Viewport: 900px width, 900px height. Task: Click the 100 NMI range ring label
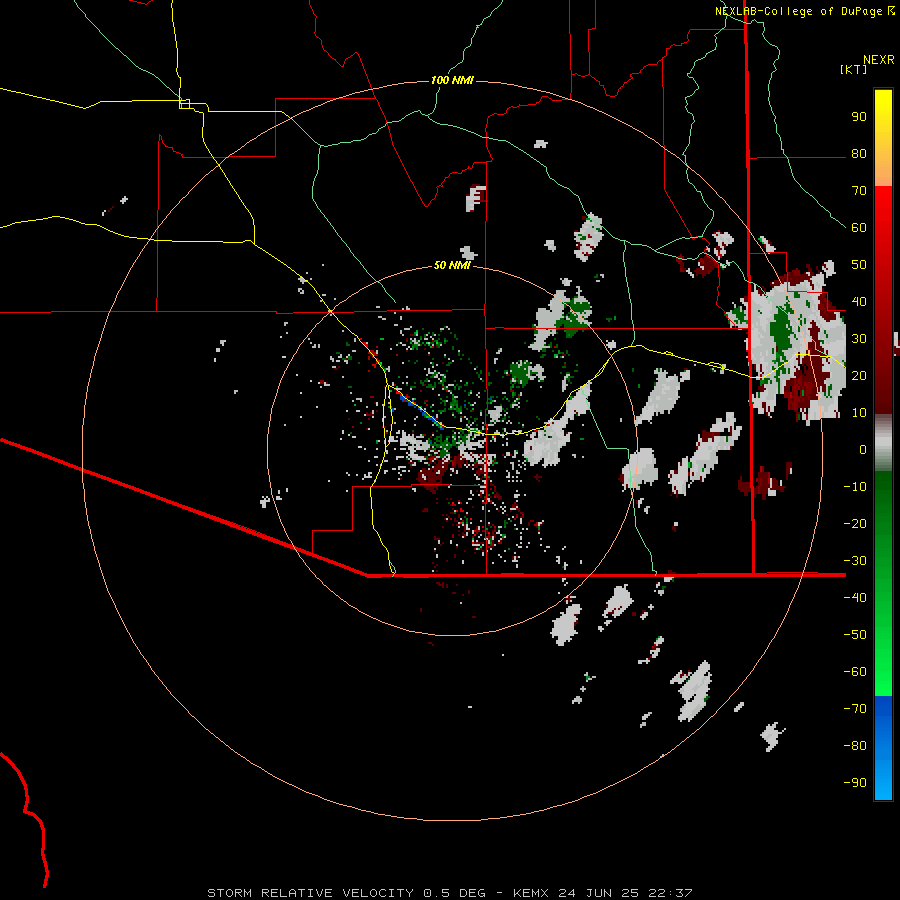click(x=452, y=80)
